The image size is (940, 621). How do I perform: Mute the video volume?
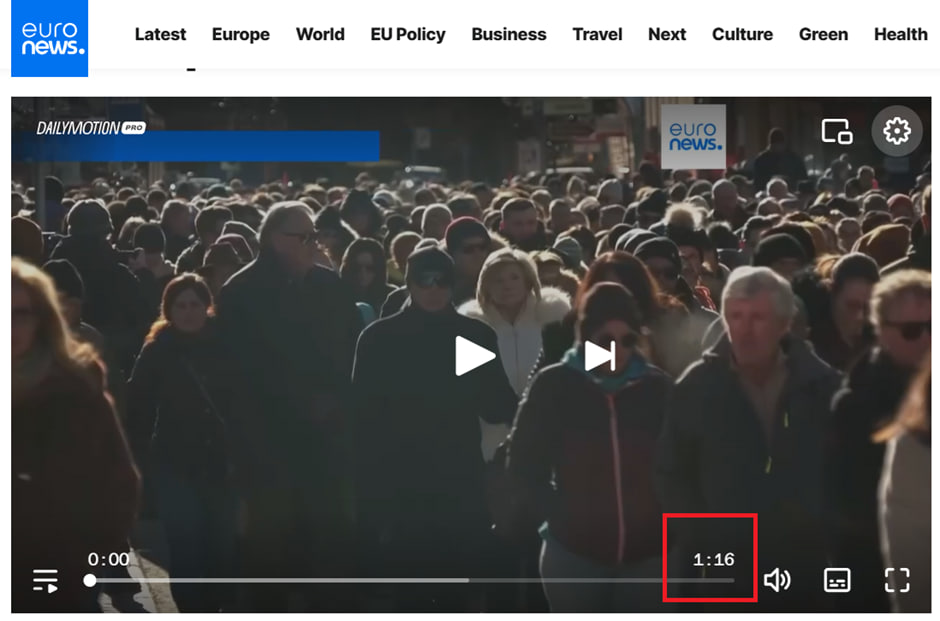click(x=777, y=580)
